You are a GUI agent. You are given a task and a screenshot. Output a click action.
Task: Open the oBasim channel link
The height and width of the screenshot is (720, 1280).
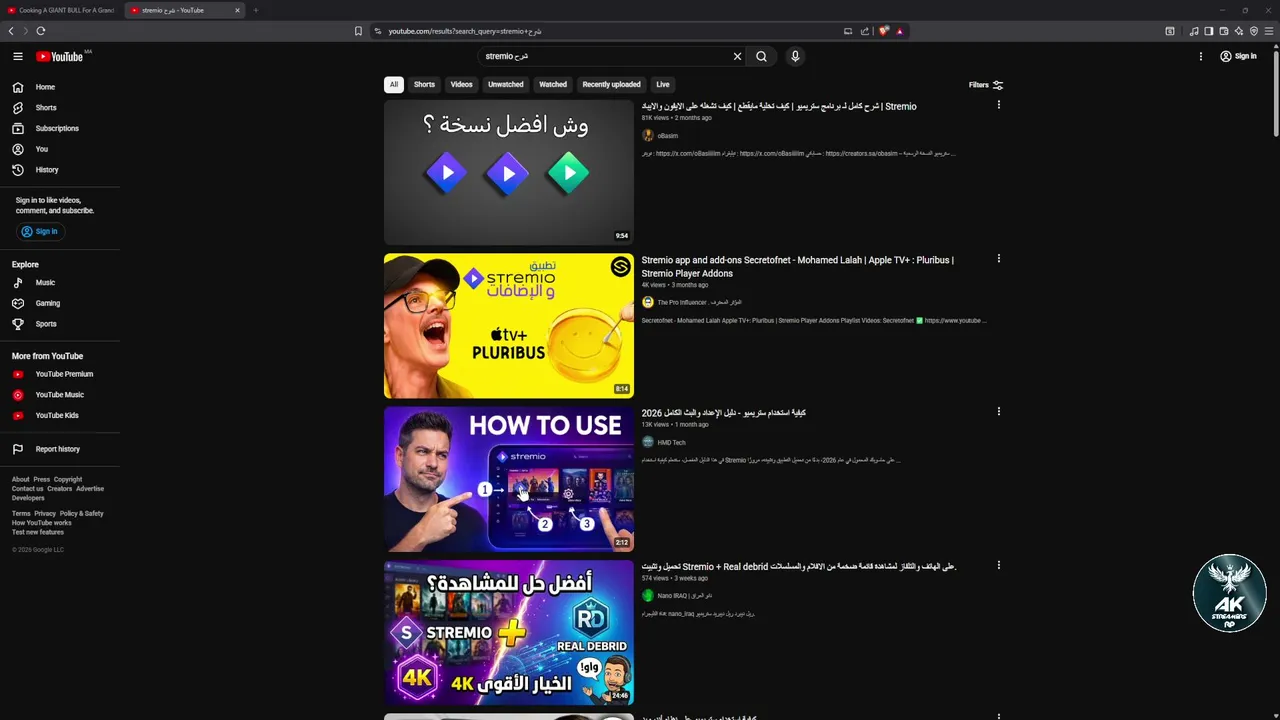[667, 135]
